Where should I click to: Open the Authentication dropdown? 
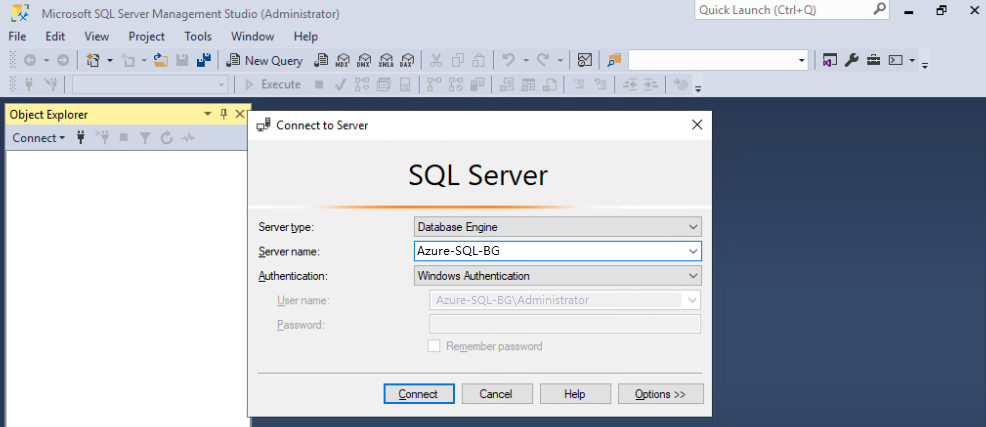pyautogui.click(x=693, y=275)
